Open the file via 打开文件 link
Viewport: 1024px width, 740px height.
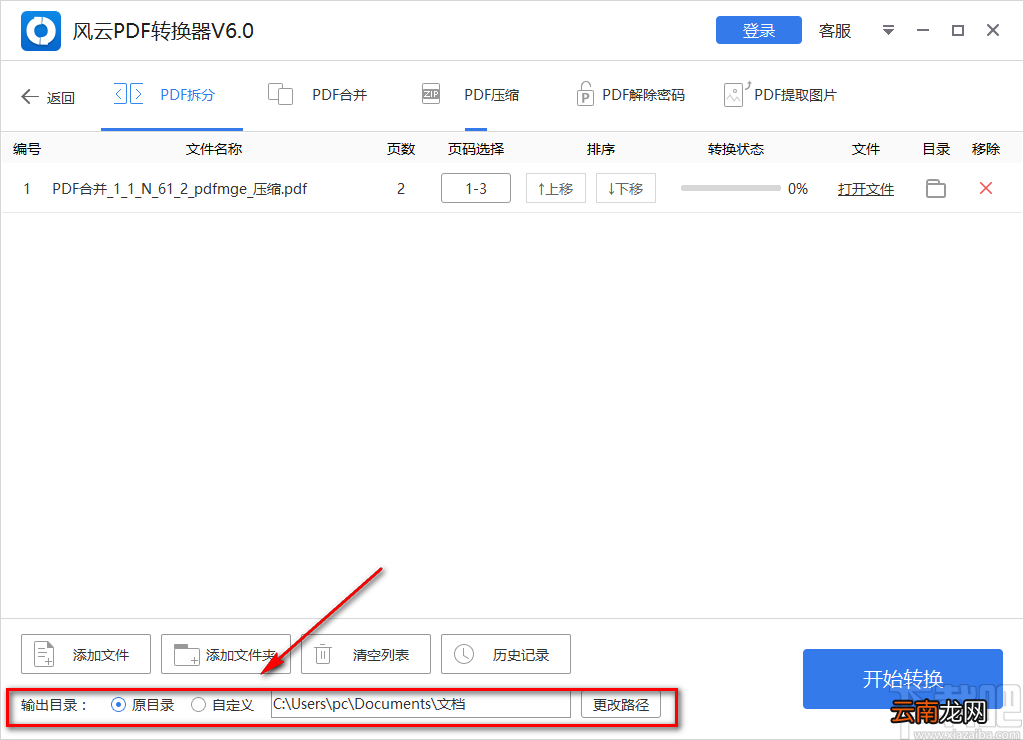click(x=866, y=189)
